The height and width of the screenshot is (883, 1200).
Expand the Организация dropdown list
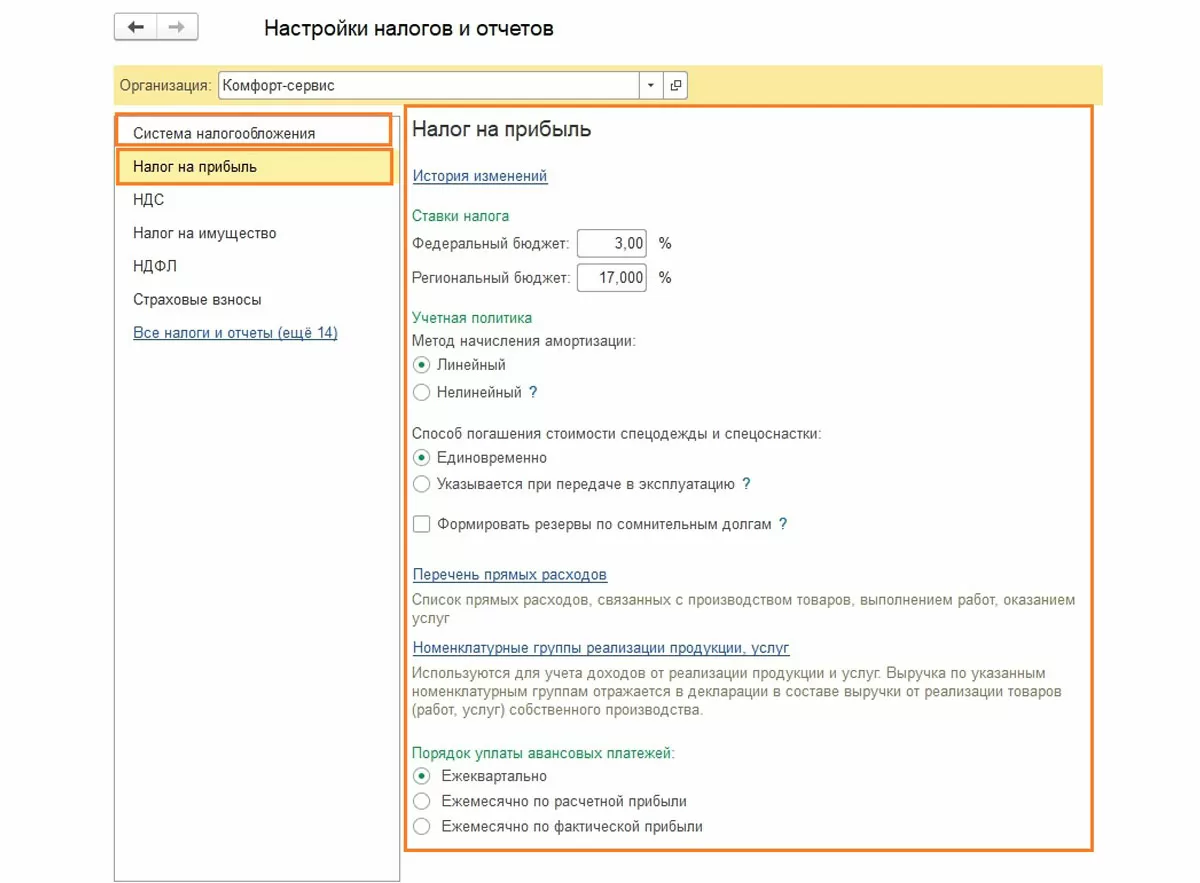tap(651, 86)
